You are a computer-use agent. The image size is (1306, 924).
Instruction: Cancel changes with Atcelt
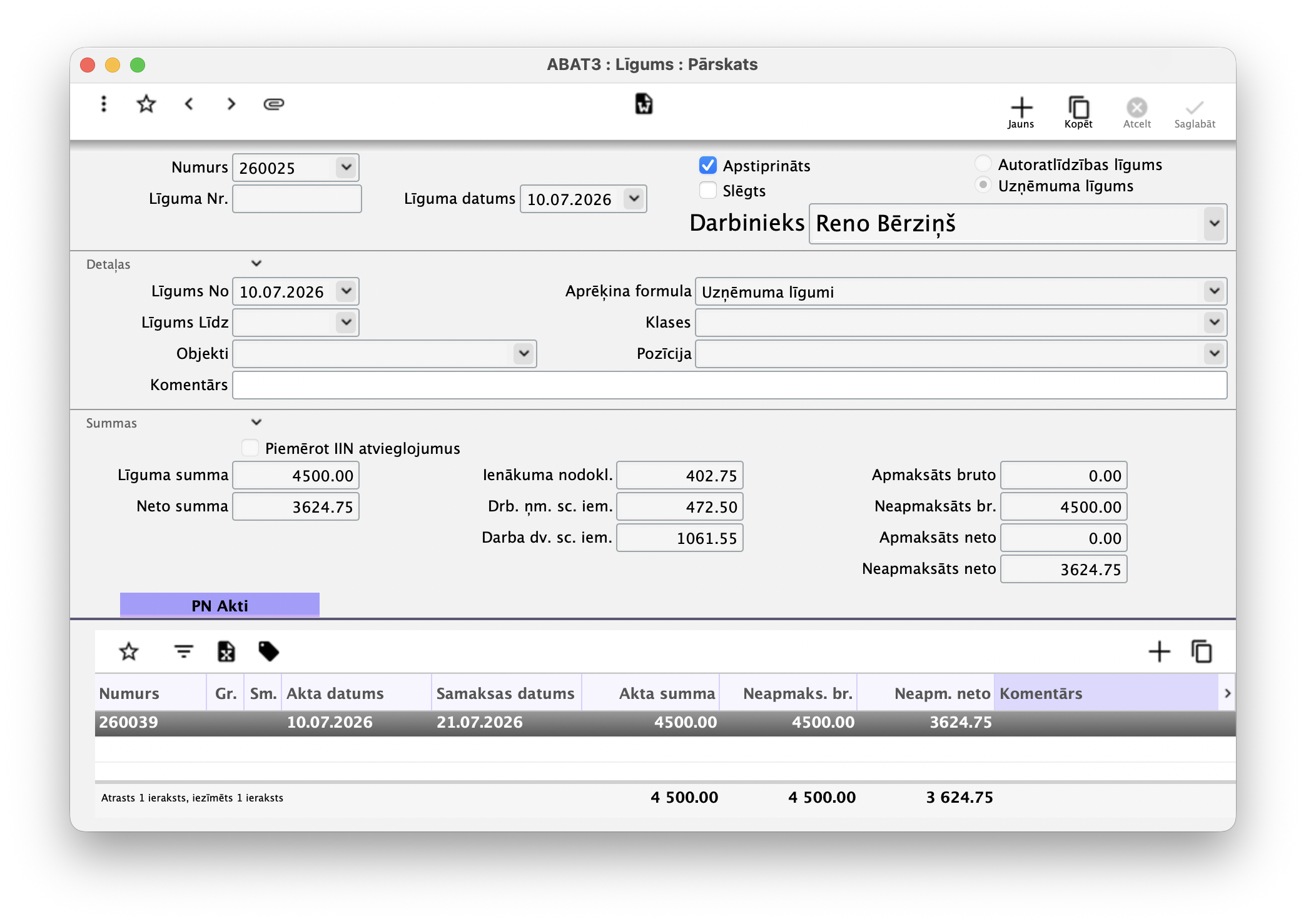pos(1136,113)
